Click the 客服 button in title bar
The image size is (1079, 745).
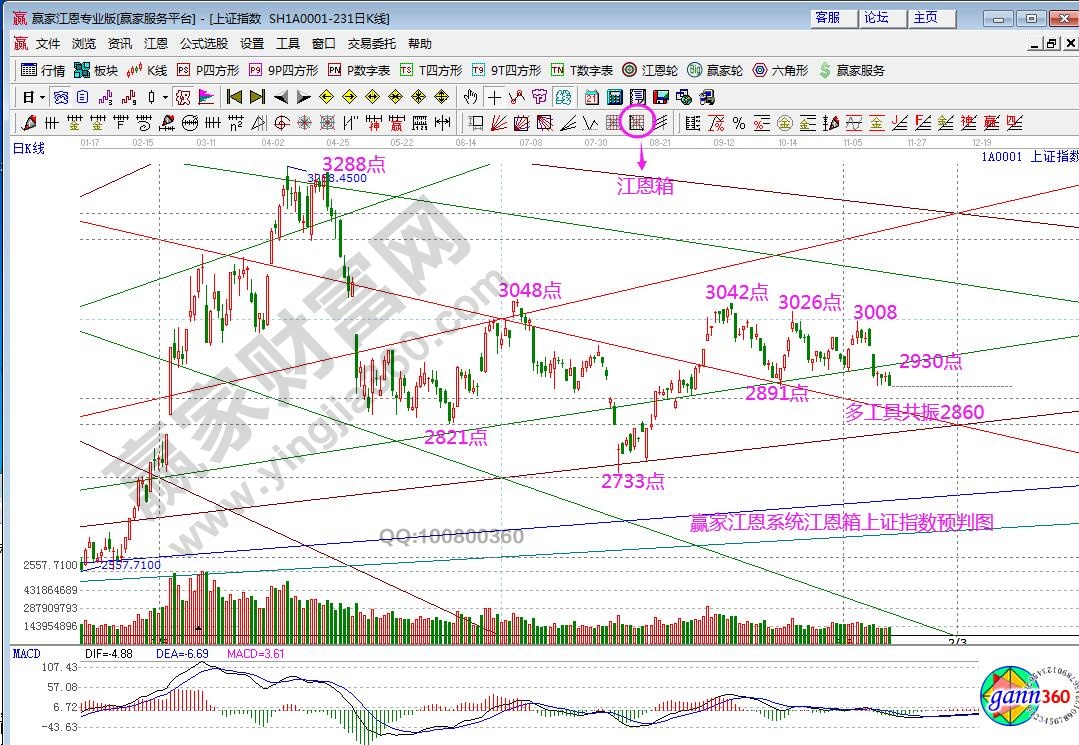[x=827, y=18]
